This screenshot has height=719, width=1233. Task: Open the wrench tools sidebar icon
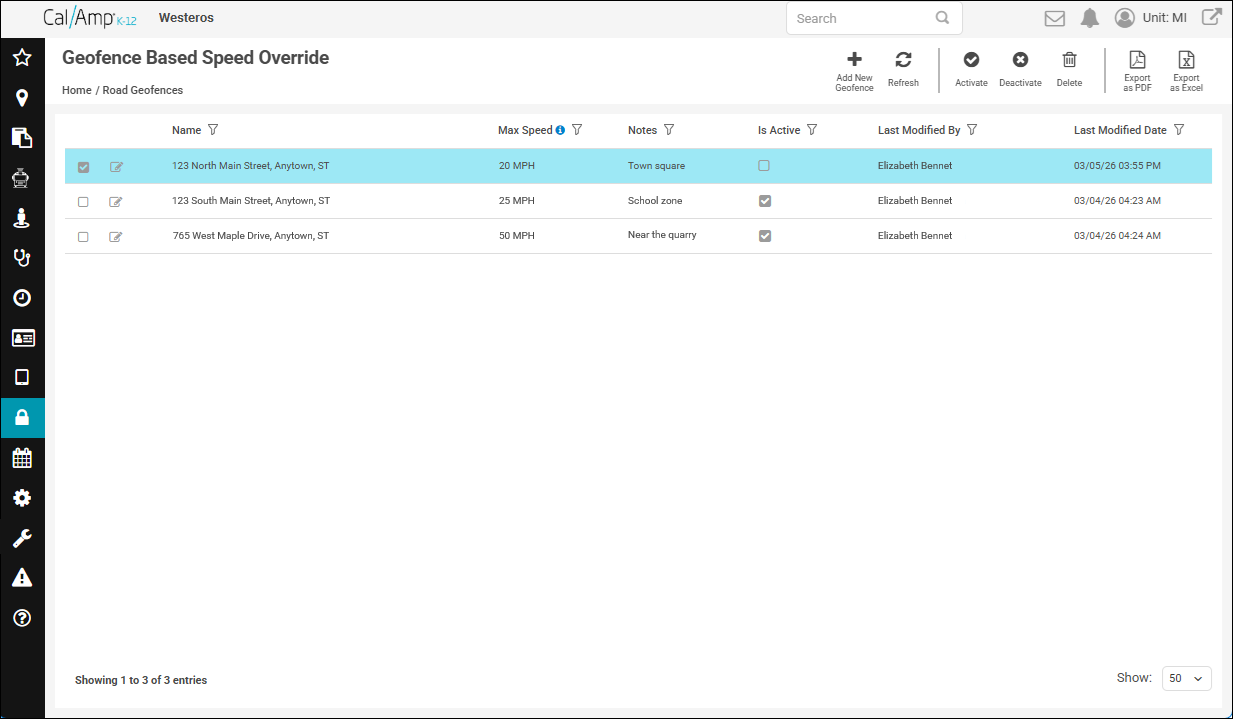[x=22, y=538]
